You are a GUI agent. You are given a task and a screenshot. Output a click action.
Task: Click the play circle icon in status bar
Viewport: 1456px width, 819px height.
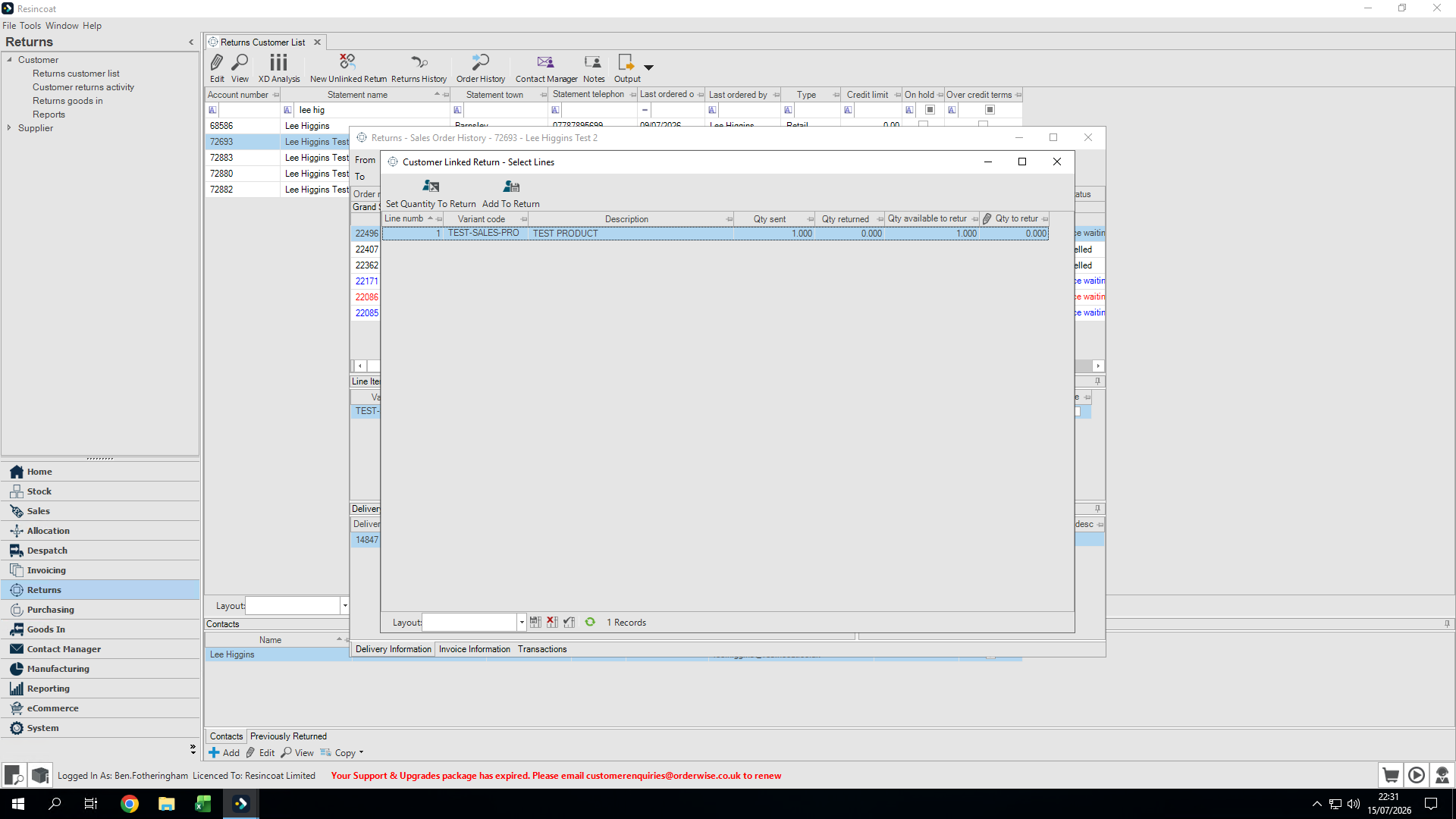[x=1417, y=775]
